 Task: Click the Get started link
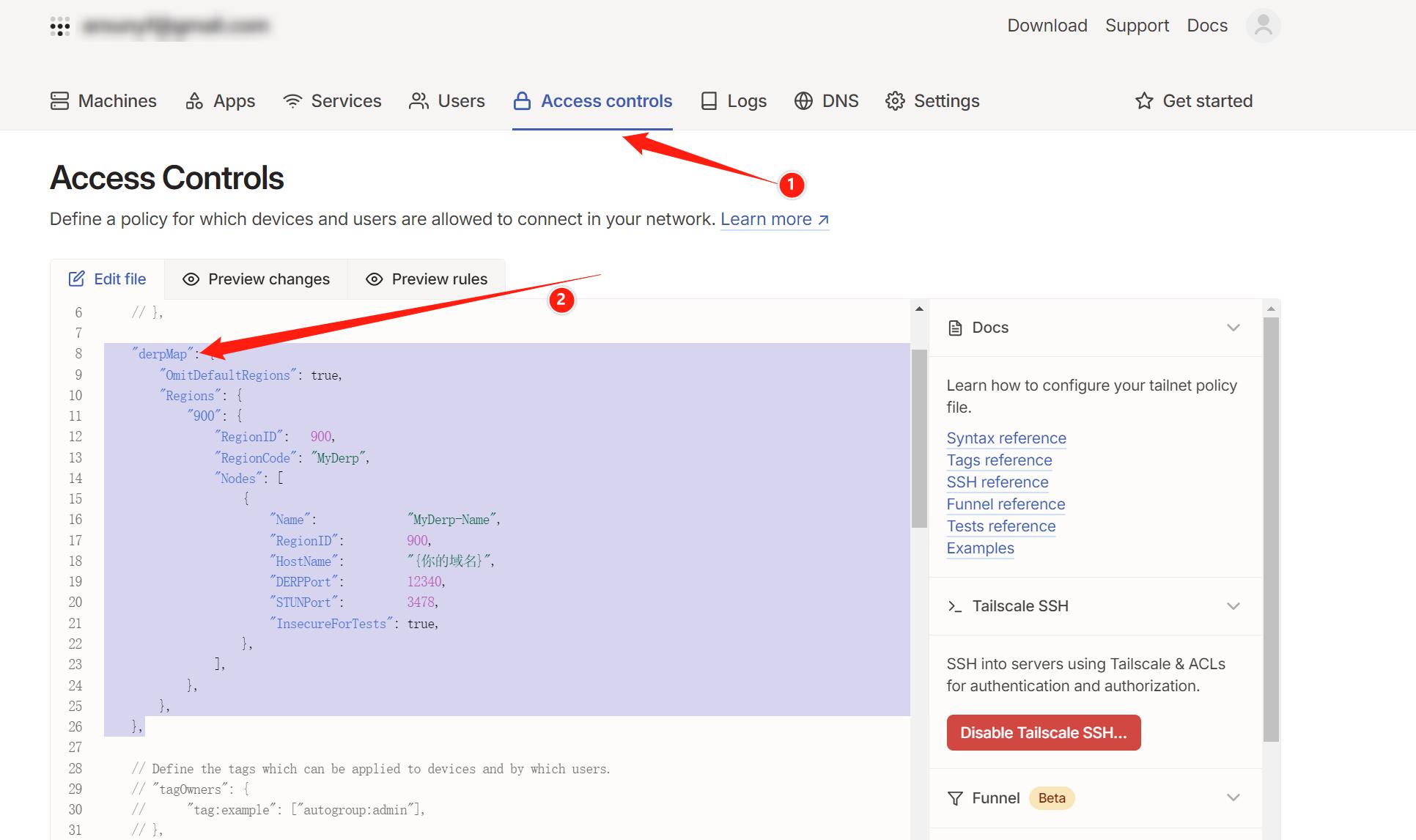[x=1194, y=101]
